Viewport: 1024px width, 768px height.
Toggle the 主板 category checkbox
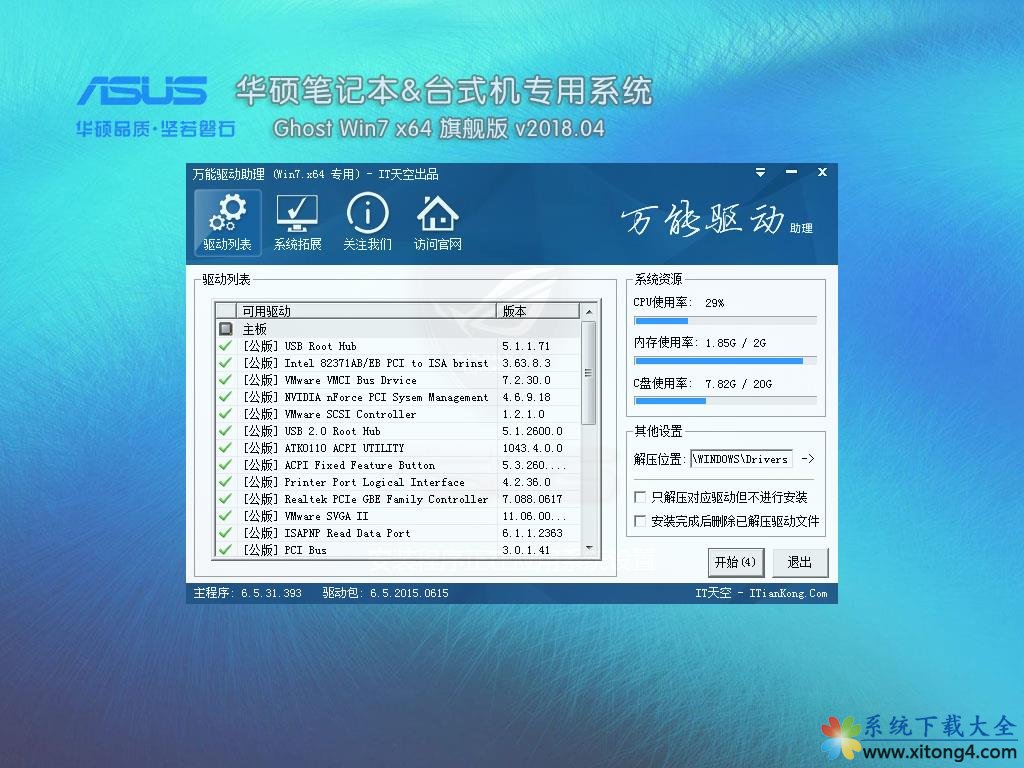226,328
